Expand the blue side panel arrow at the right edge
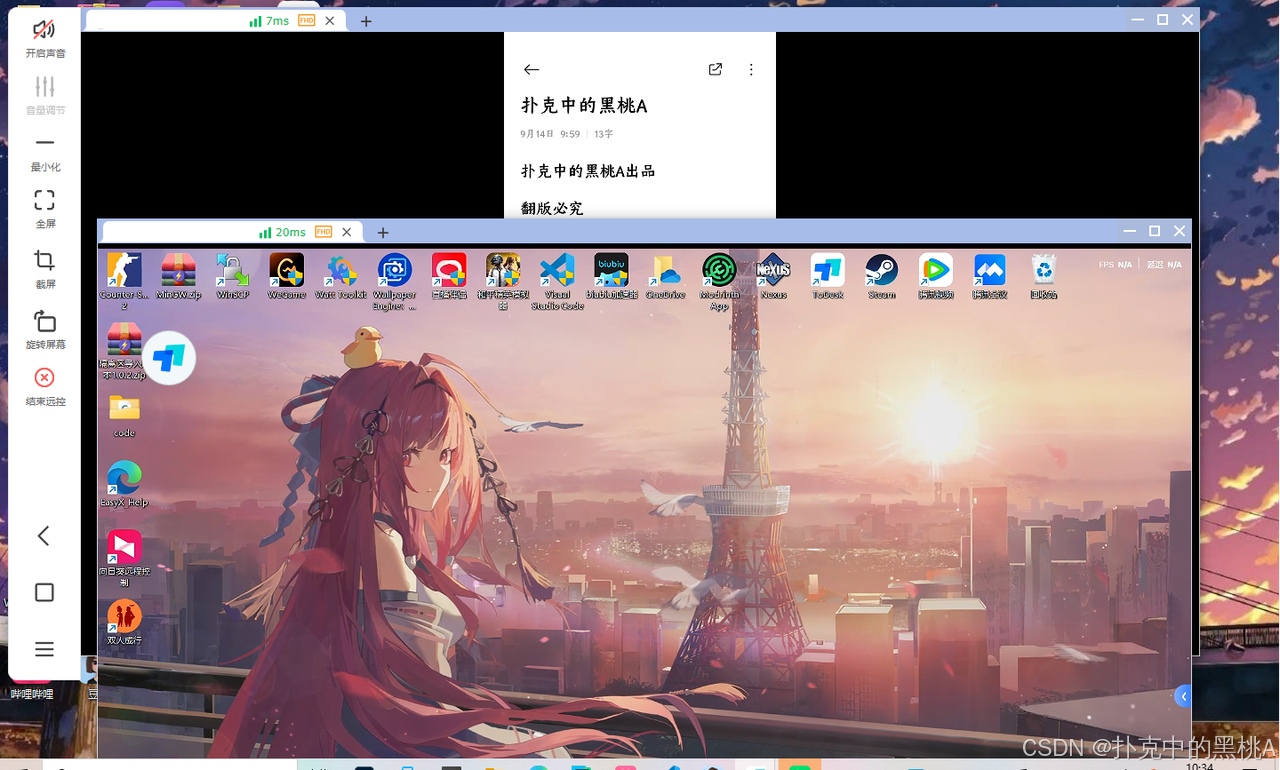1280x770 pixels. (1183, 696)
